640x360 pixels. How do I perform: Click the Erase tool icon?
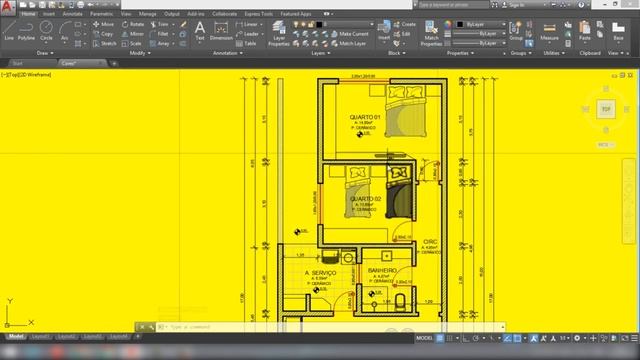[x=183, y=24]
